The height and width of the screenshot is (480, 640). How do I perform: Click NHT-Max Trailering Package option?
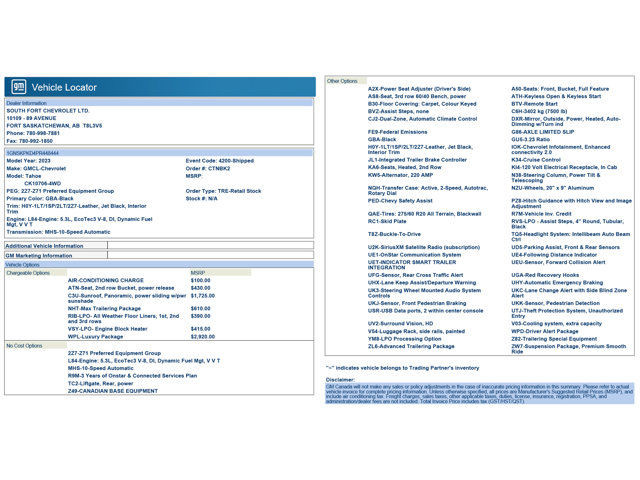[104, 309]
